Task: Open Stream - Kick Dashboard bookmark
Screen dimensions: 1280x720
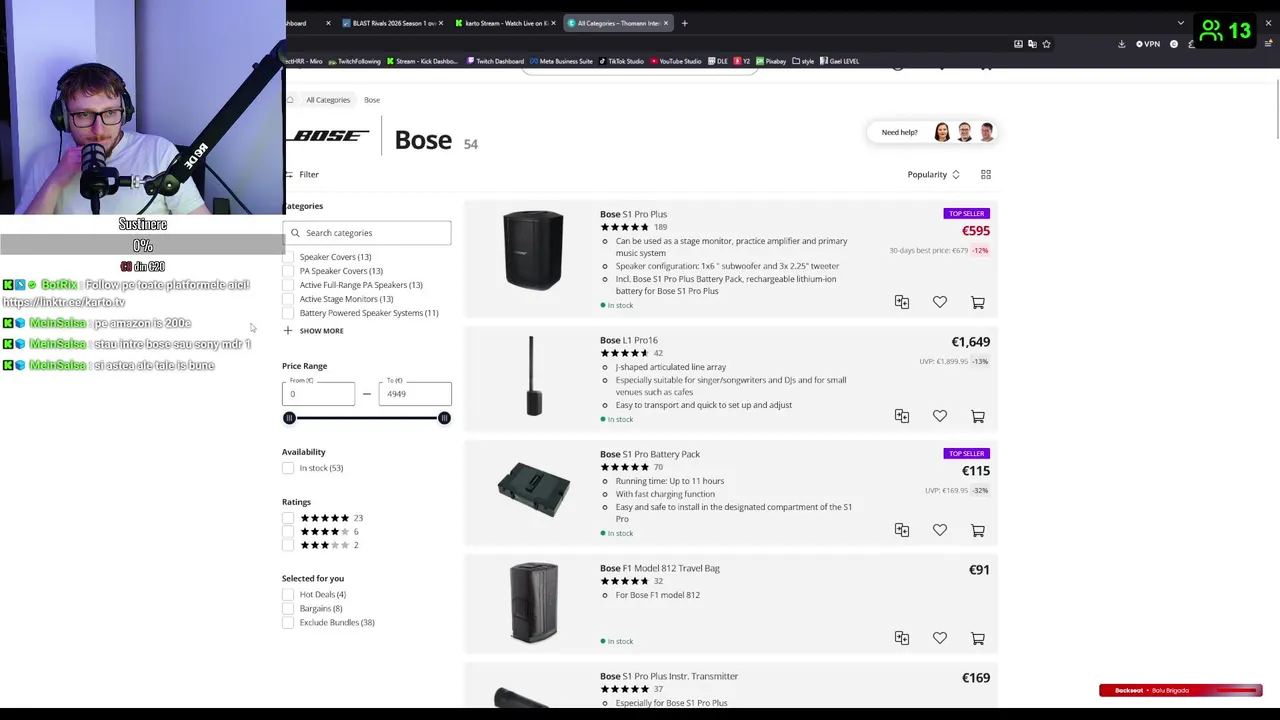Action: pyautogui.click(x=423, y=61)
